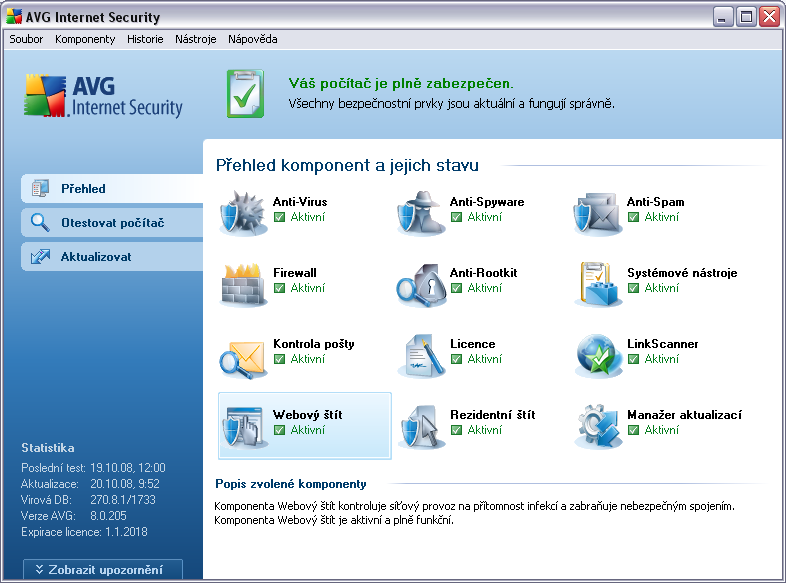This screenshot has width=786, height=583.
Task: Open the LinkScanner globe icon
Action: point(598,356)
